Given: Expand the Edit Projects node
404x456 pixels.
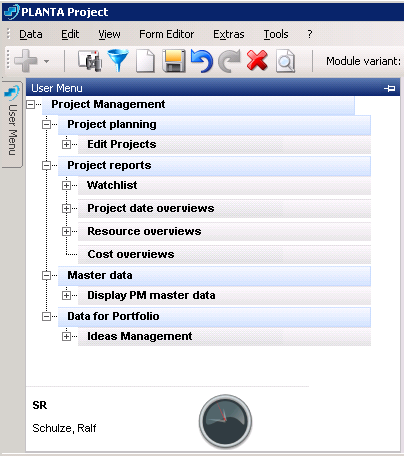Looking at the screenshot, I should 66,145.
